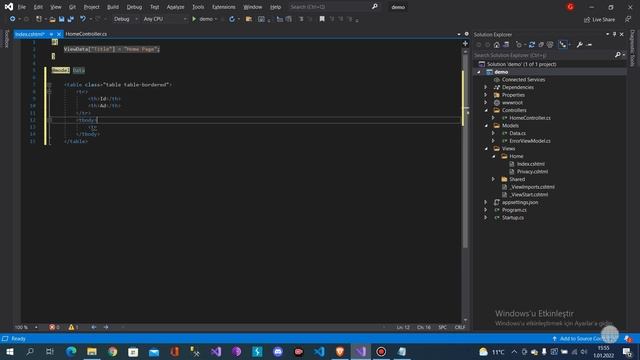The height and width of the screenshot is (360, 640).
Task: Expand the Shared folder
Action: pyautogui.click(x=493, y=179)
